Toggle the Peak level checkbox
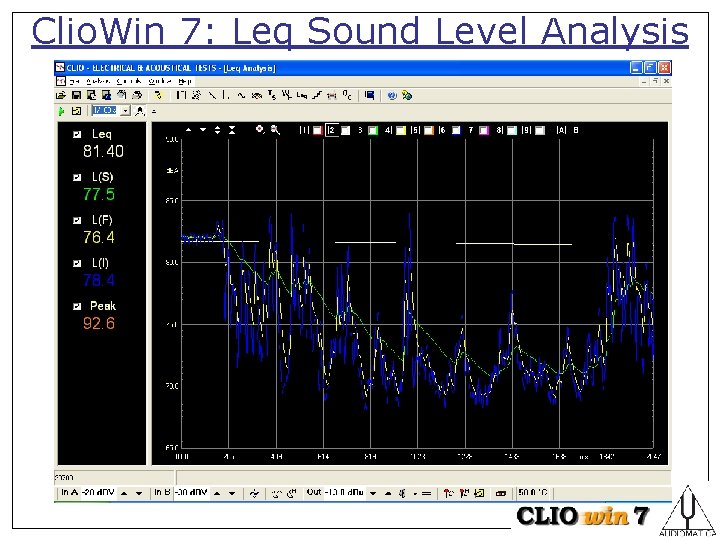The image size is (720, 540). tap(77, 307)
